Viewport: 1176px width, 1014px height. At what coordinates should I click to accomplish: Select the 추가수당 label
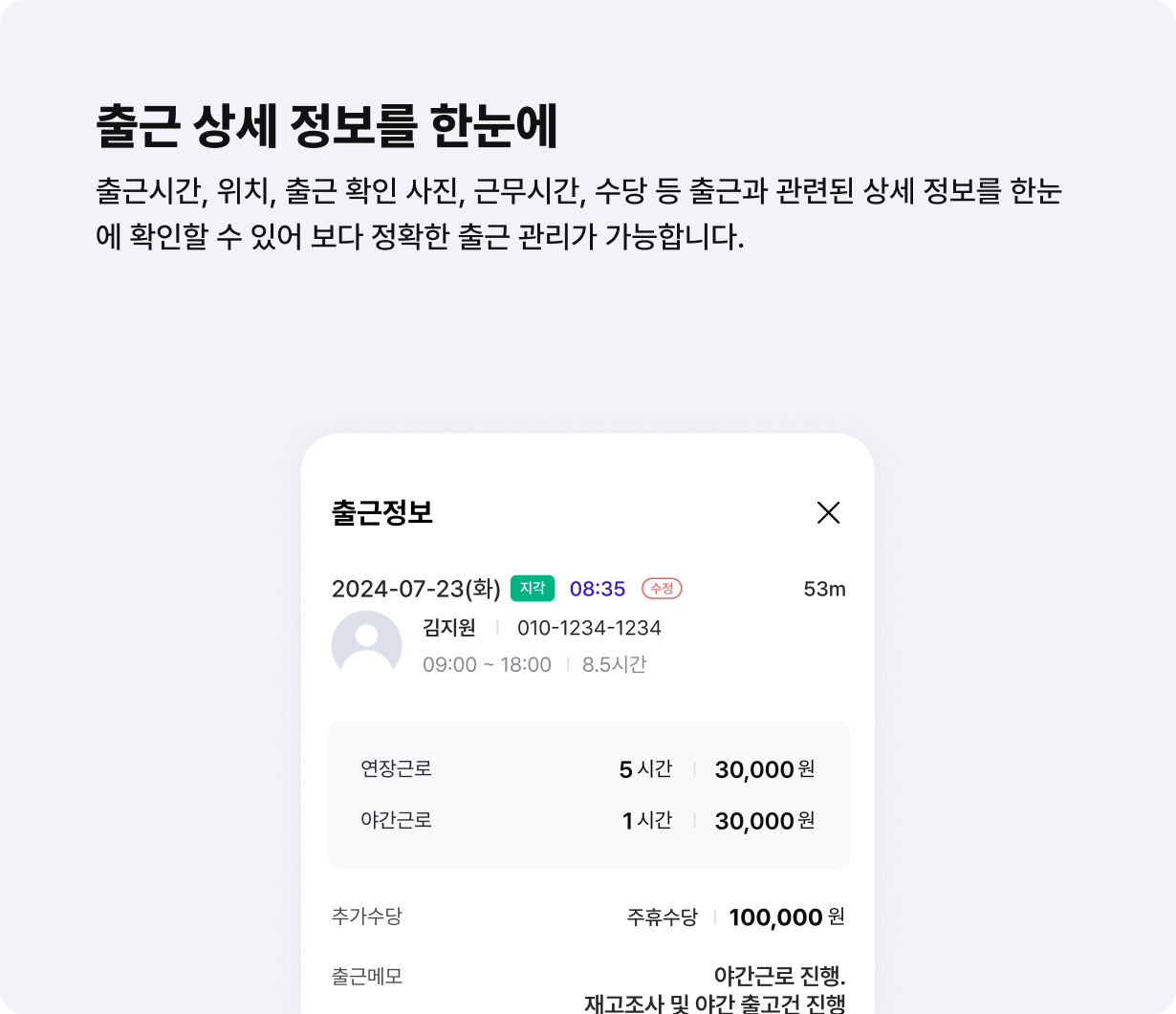[x=367, y=916]
